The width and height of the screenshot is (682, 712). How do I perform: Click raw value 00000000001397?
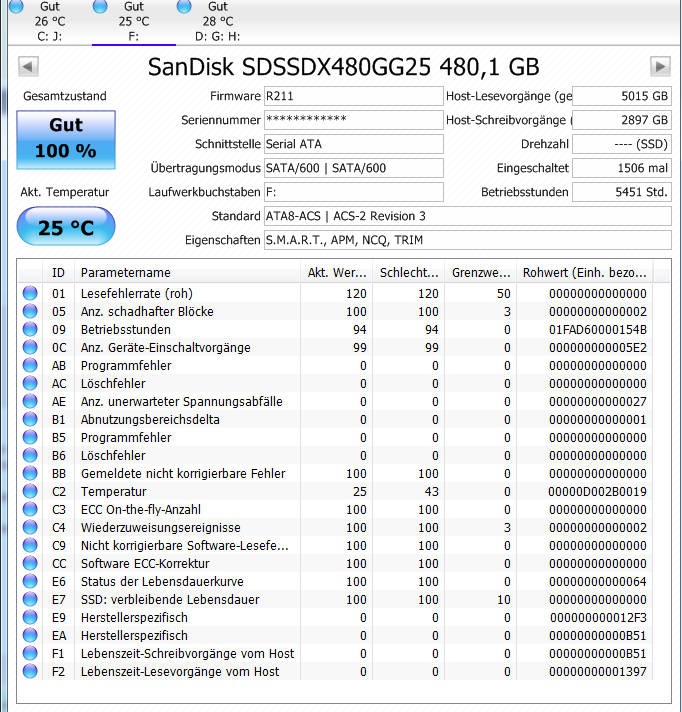pos(598,672)
